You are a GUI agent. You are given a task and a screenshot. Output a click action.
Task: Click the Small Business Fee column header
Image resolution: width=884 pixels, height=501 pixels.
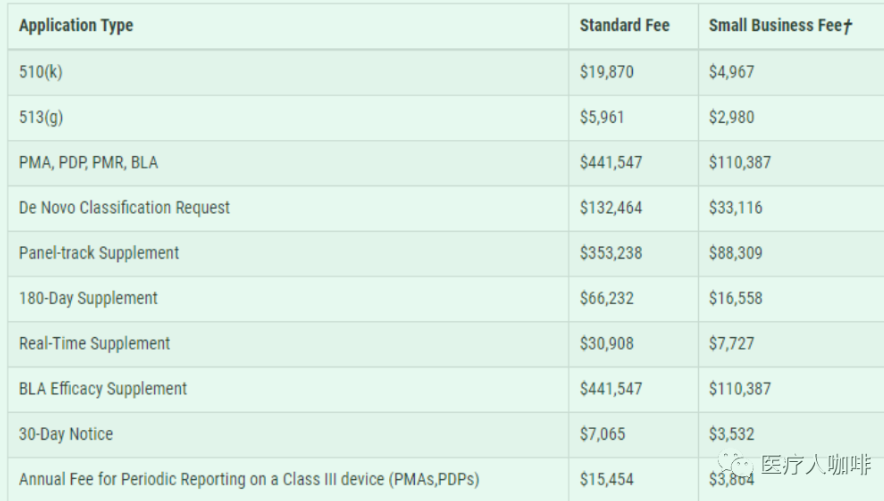click(781, 25)
